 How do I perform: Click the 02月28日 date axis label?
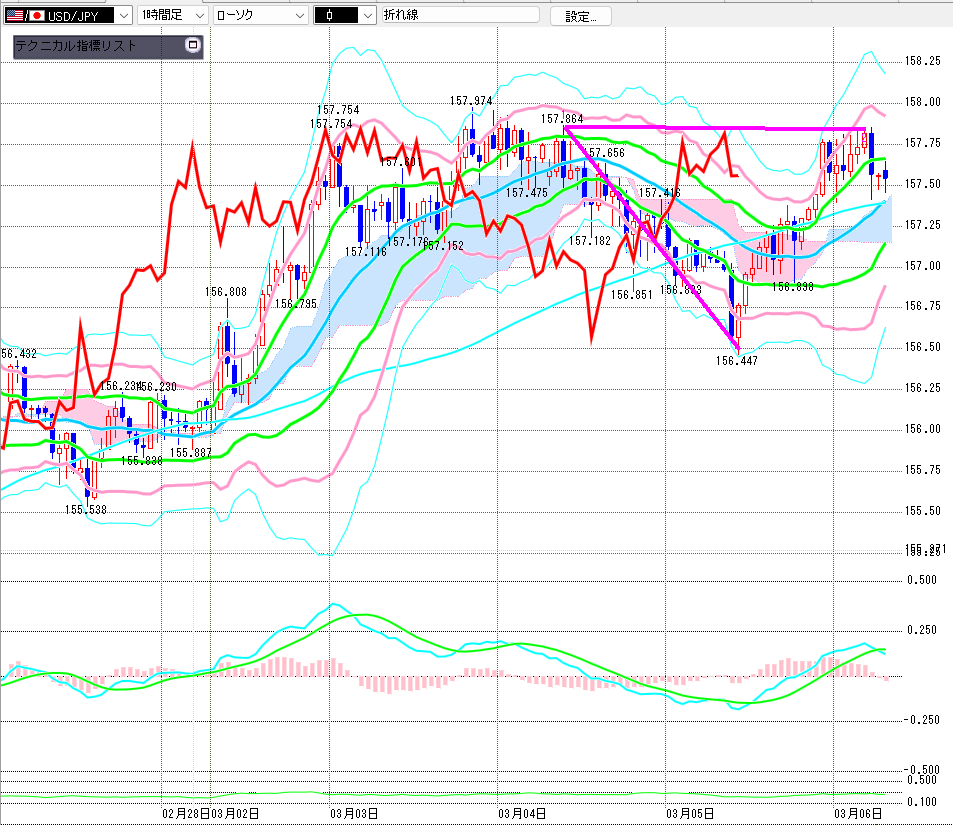click(185, 814)
